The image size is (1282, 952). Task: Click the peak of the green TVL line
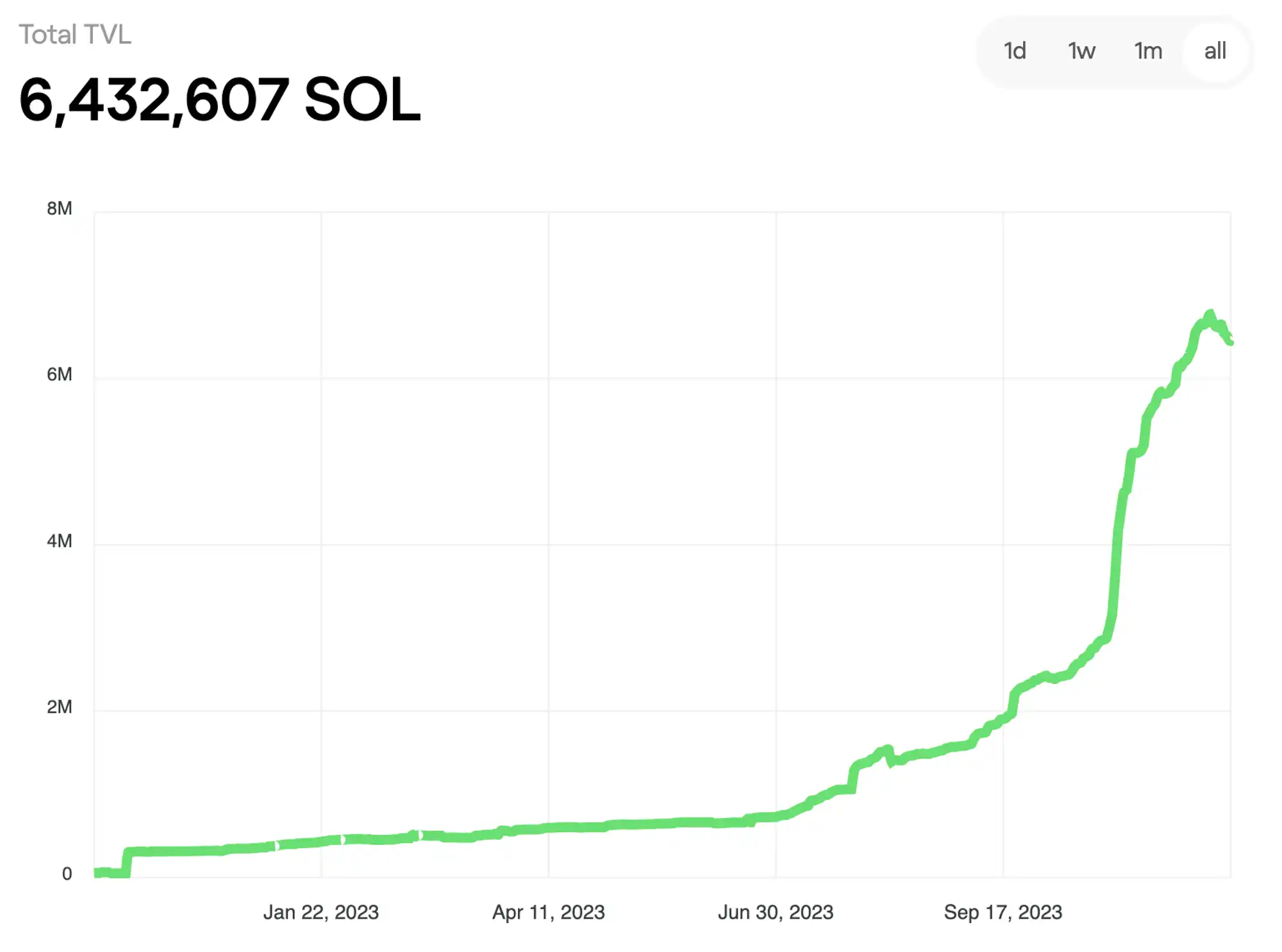1210,314
